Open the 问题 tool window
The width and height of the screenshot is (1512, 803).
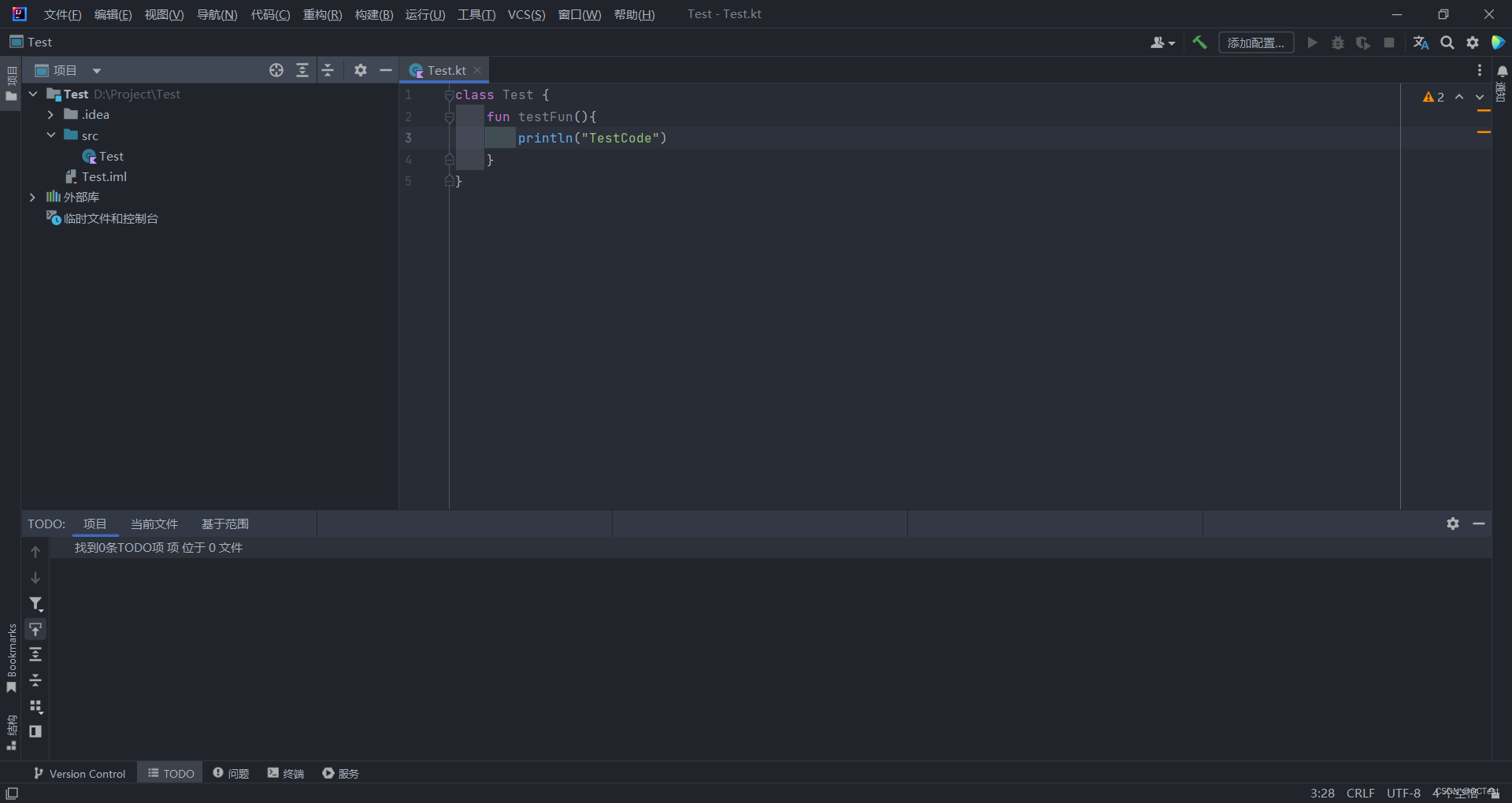[x=231, y=774]
